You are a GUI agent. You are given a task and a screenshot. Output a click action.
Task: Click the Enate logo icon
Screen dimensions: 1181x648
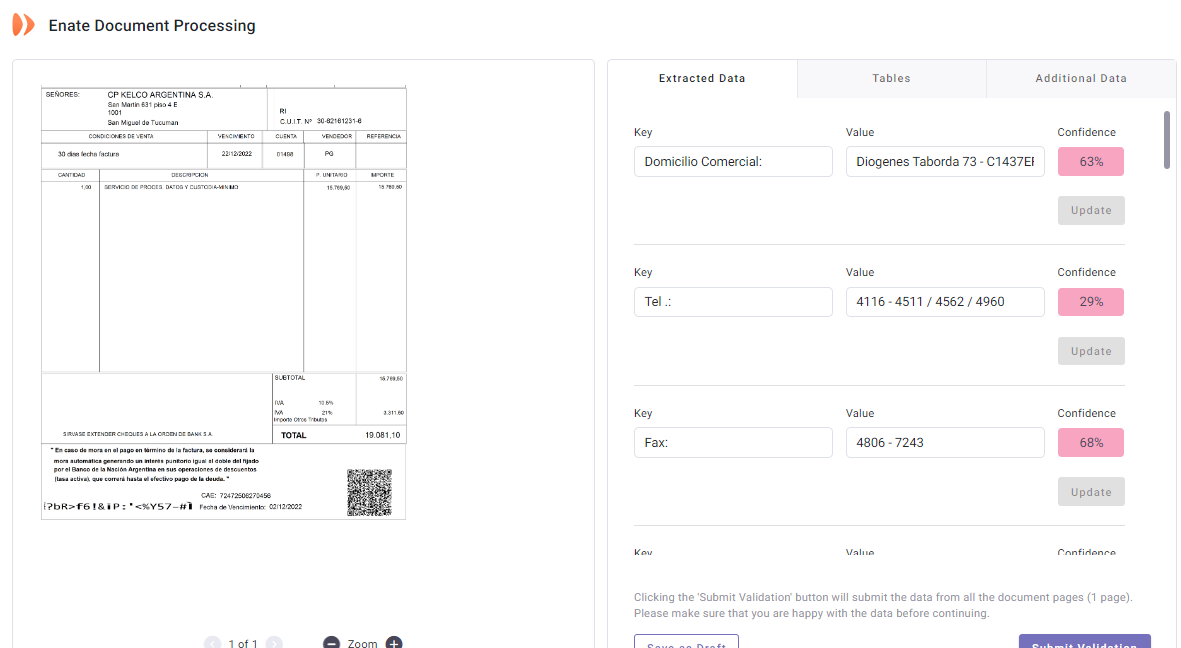tap(23, 26)
